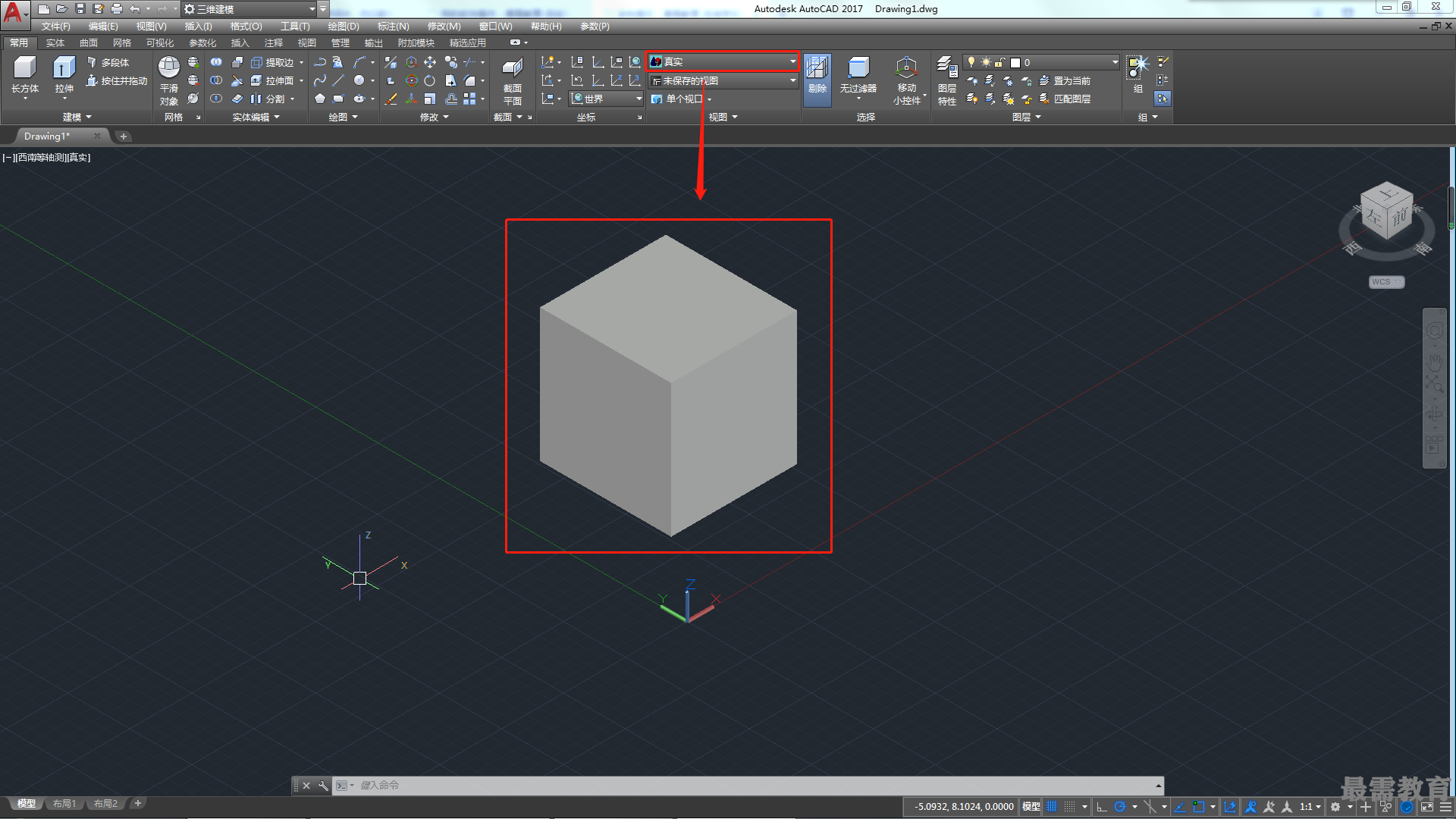The image size is (1456, 819).
Task: Switch to the 可视化 ribbon tab
Action: (160, 43)
